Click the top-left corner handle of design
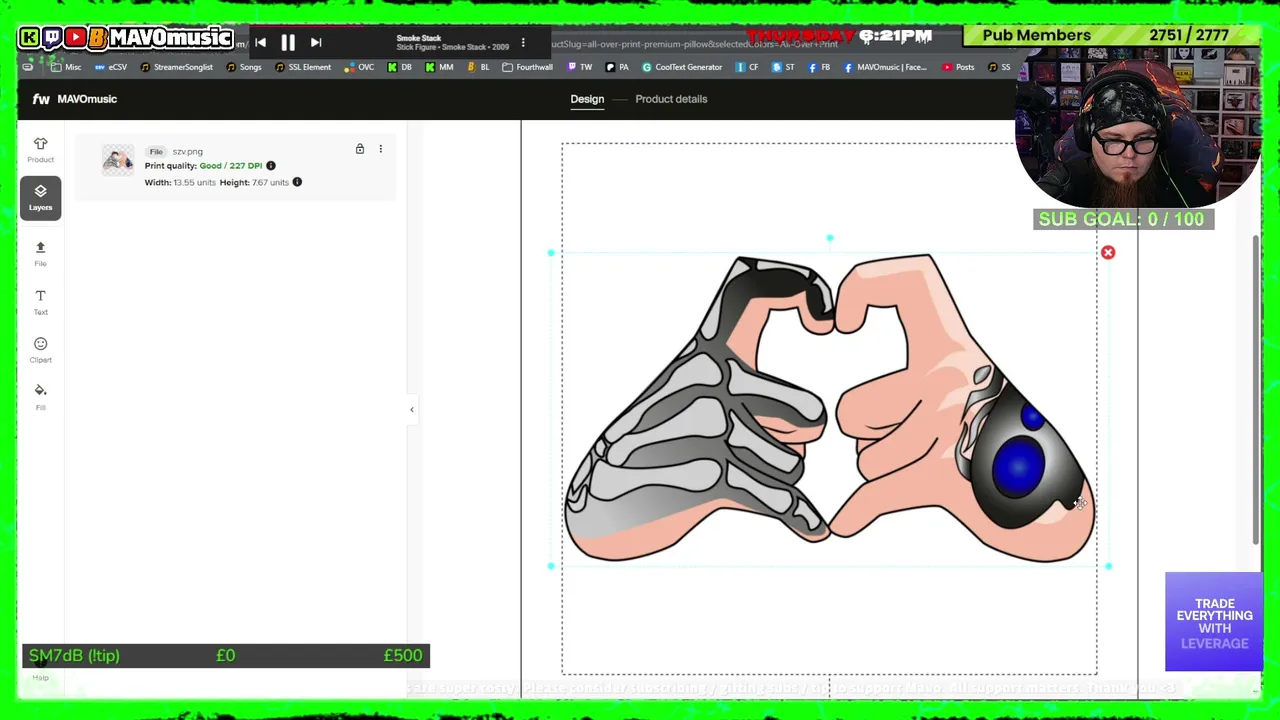Viewport: 1280px width, 720px height. (x=551, y=253)
